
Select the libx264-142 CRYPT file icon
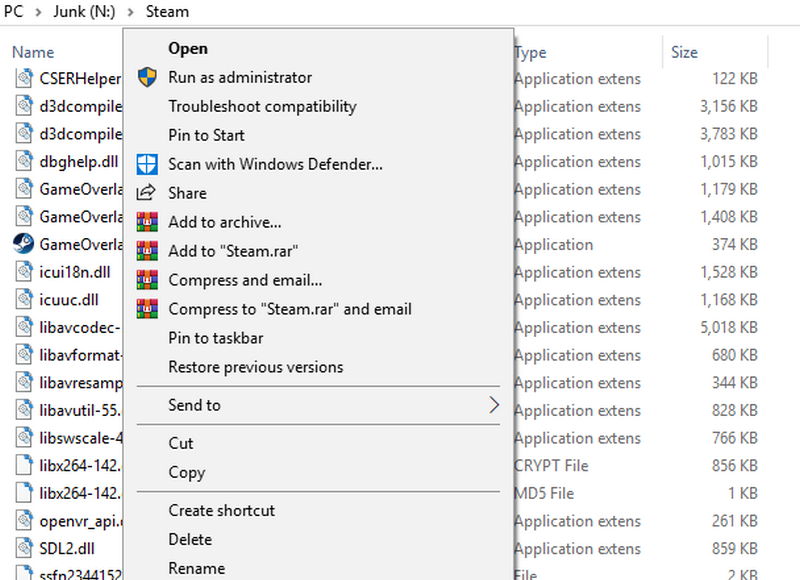(x=23, y=465)
